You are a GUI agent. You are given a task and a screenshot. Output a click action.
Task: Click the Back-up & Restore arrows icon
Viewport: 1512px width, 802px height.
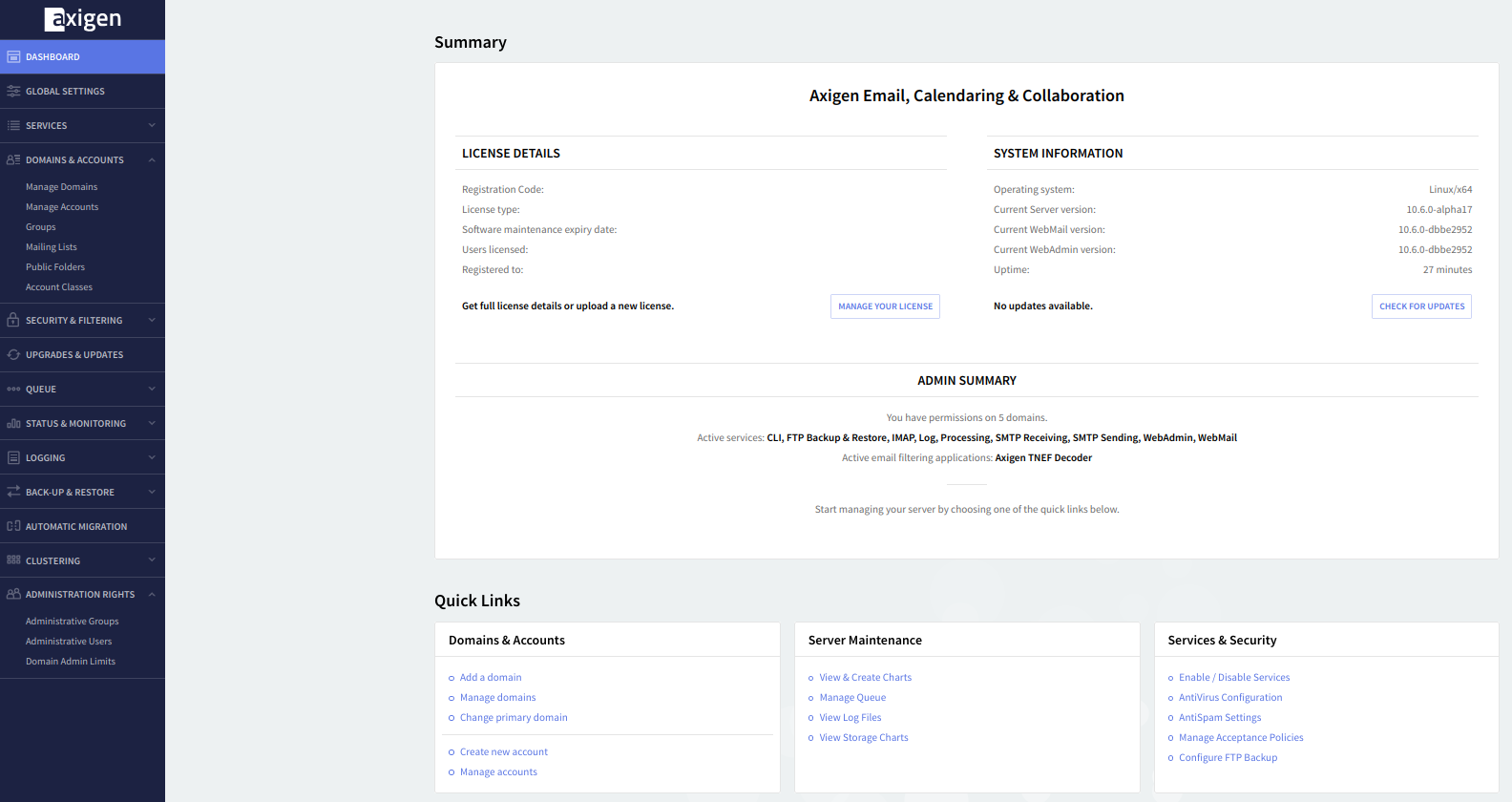[13, 493]
